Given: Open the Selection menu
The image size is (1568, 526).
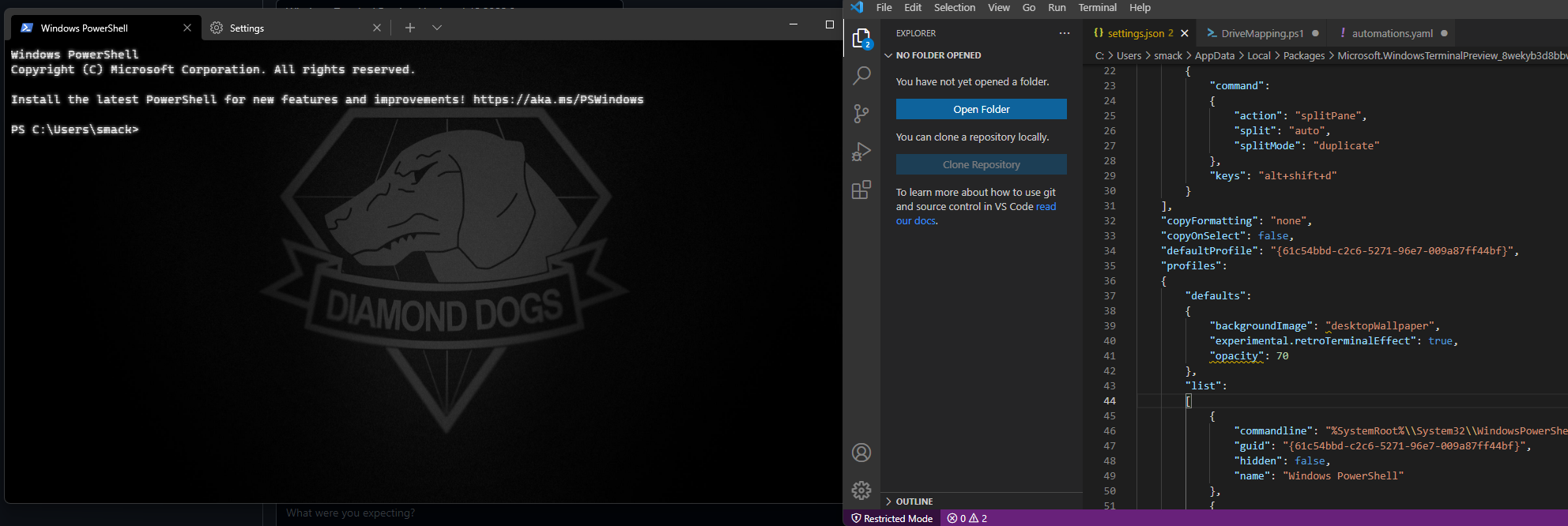Looking at the screenshot, I should pos(955,7).
